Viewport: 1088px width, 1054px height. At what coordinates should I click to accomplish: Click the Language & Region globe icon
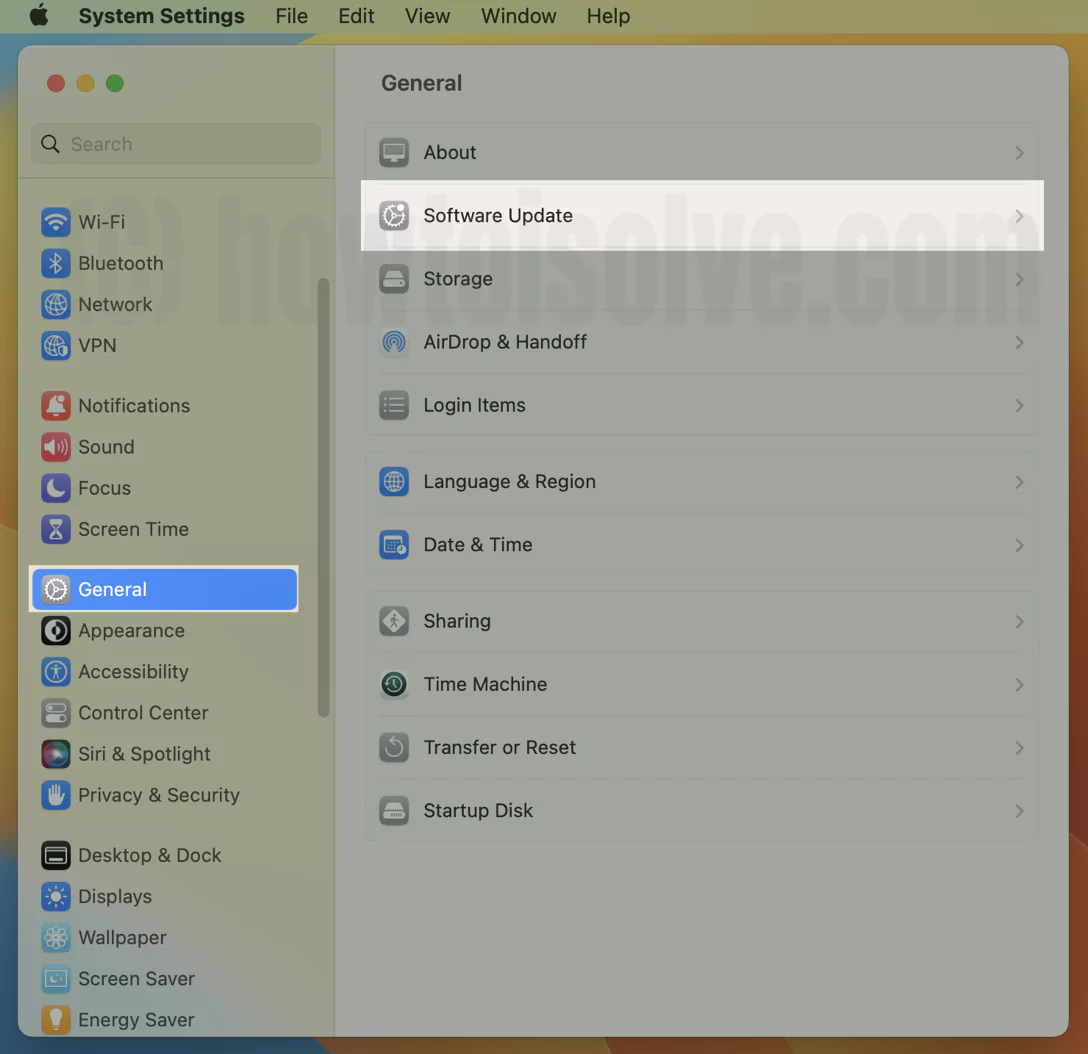click(394, 482)
